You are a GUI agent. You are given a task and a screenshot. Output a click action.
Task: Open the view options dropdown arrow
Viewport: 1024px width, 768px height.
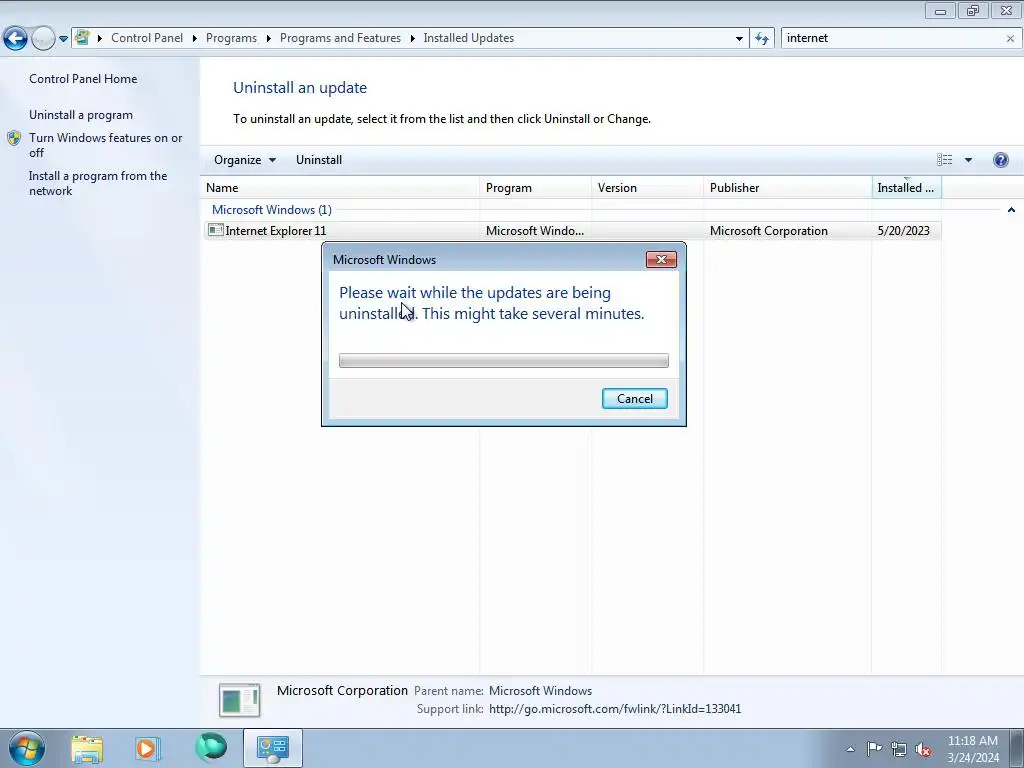(968, 160)
